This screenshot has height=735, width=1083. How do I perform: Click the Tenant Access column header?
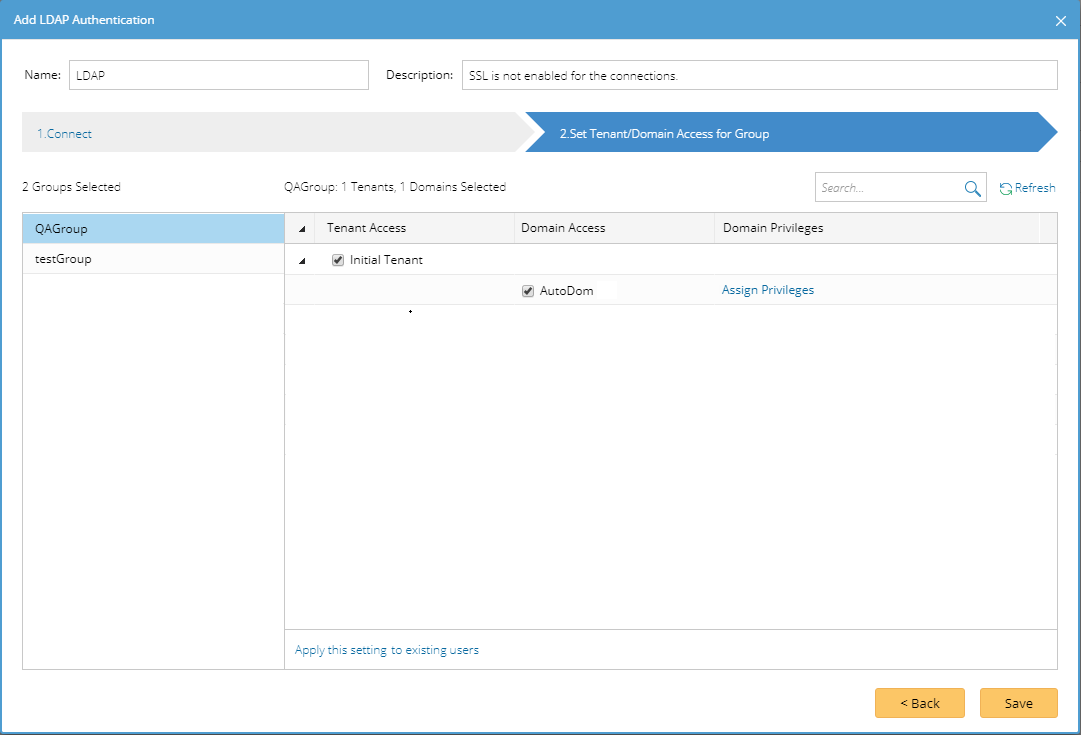pos(367,228)
